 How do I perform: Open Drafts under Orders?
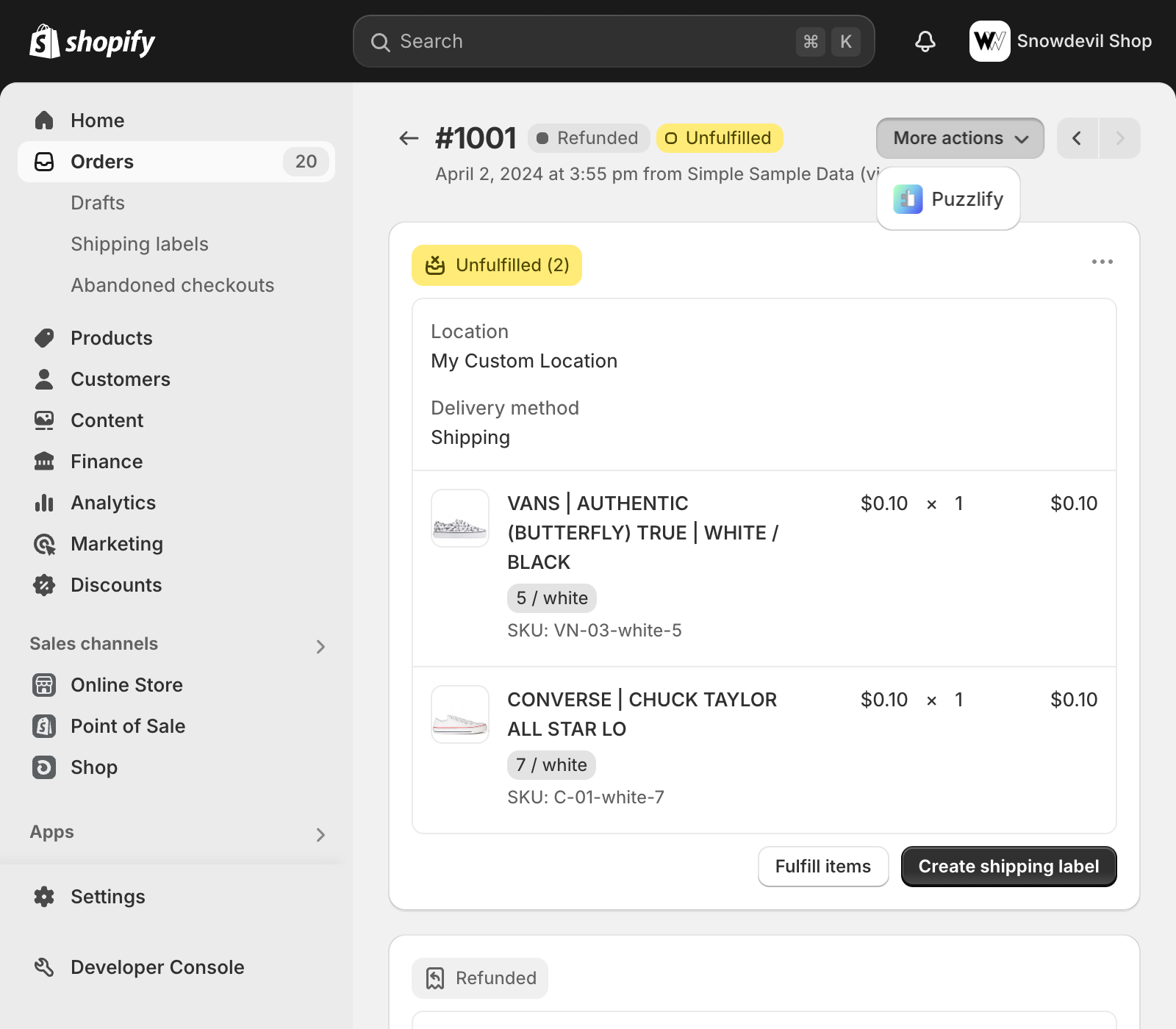click(98, 203)
